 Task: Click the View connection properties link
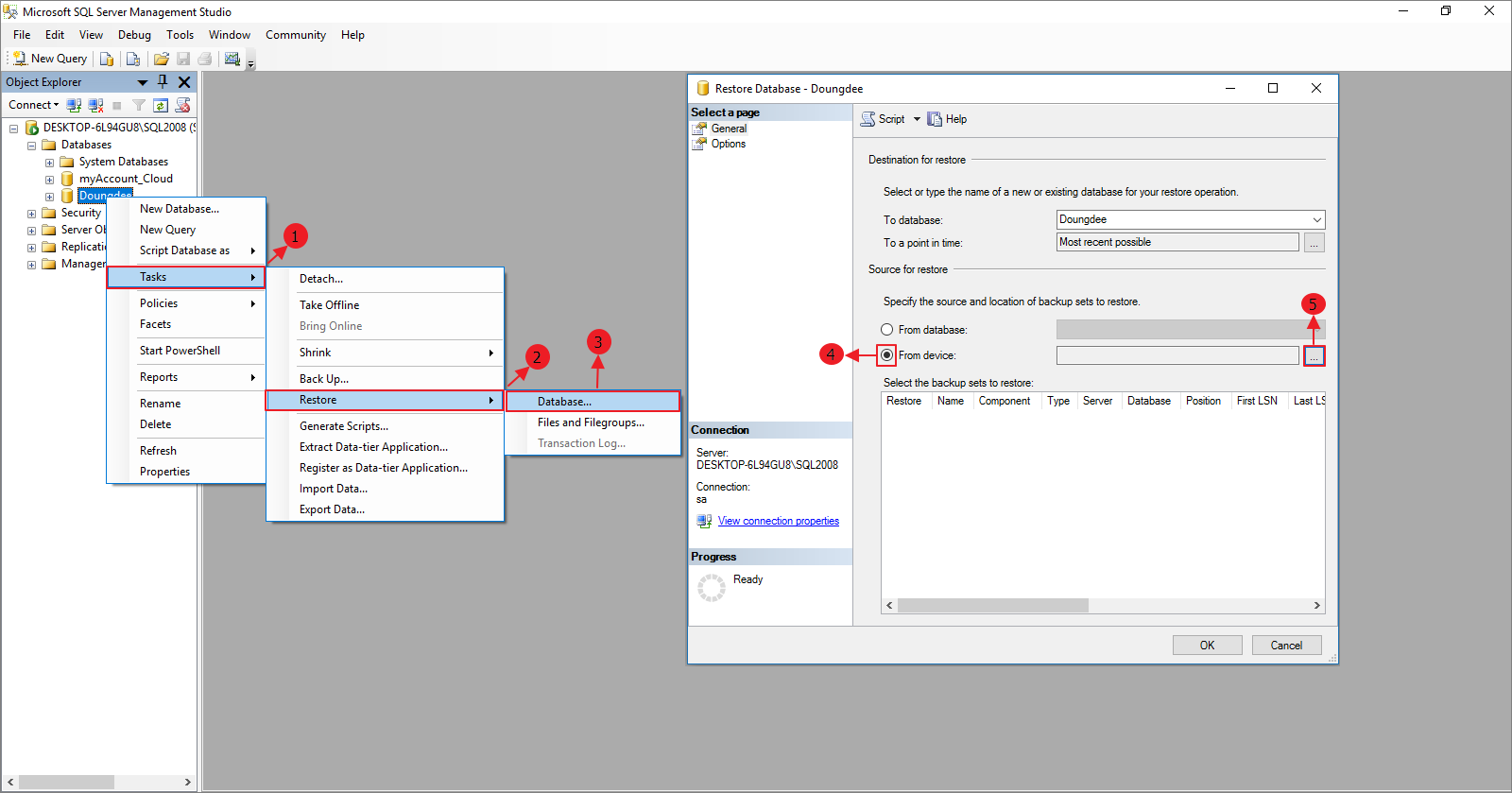coord(779,521)
